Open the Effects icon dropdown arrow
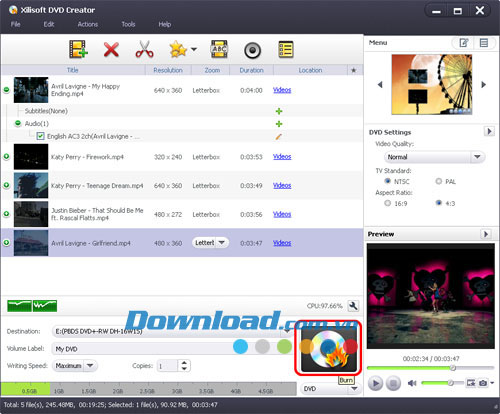This screenshot has height=414, width=500. 194,50
